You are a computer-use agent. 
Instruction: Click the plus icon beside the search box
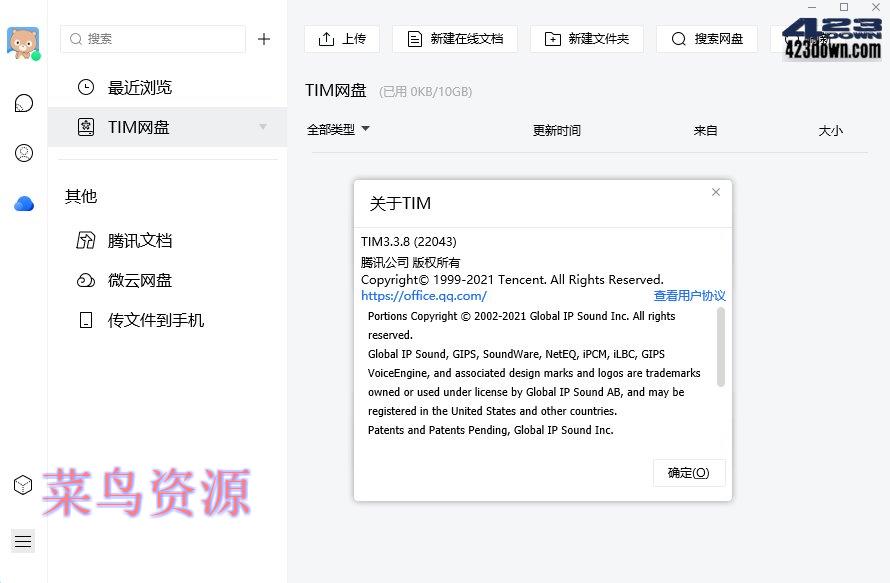click(x=264, y=39)
